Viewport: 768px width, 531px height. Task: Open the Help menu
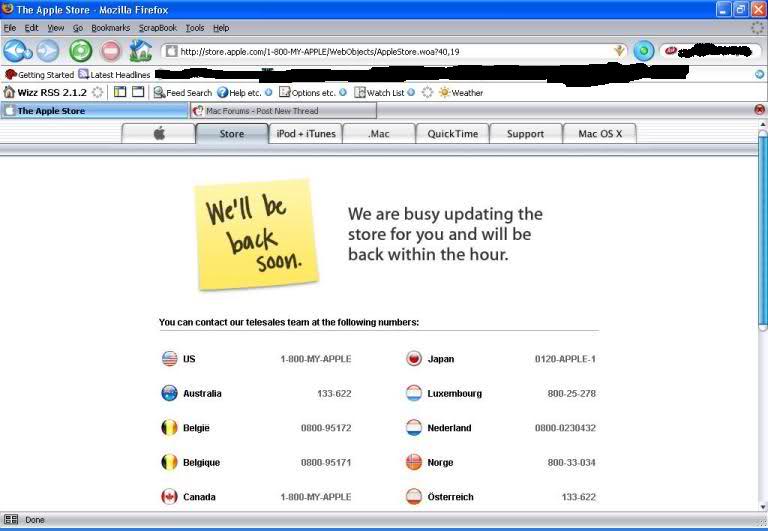pos(221,28)
